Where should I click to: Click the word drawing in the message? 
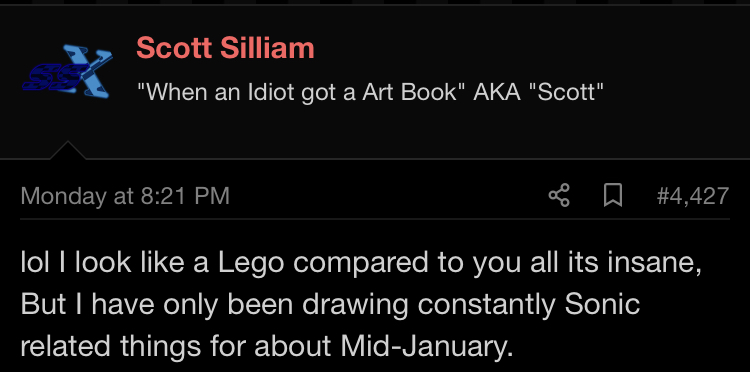[x=355, y=305]
